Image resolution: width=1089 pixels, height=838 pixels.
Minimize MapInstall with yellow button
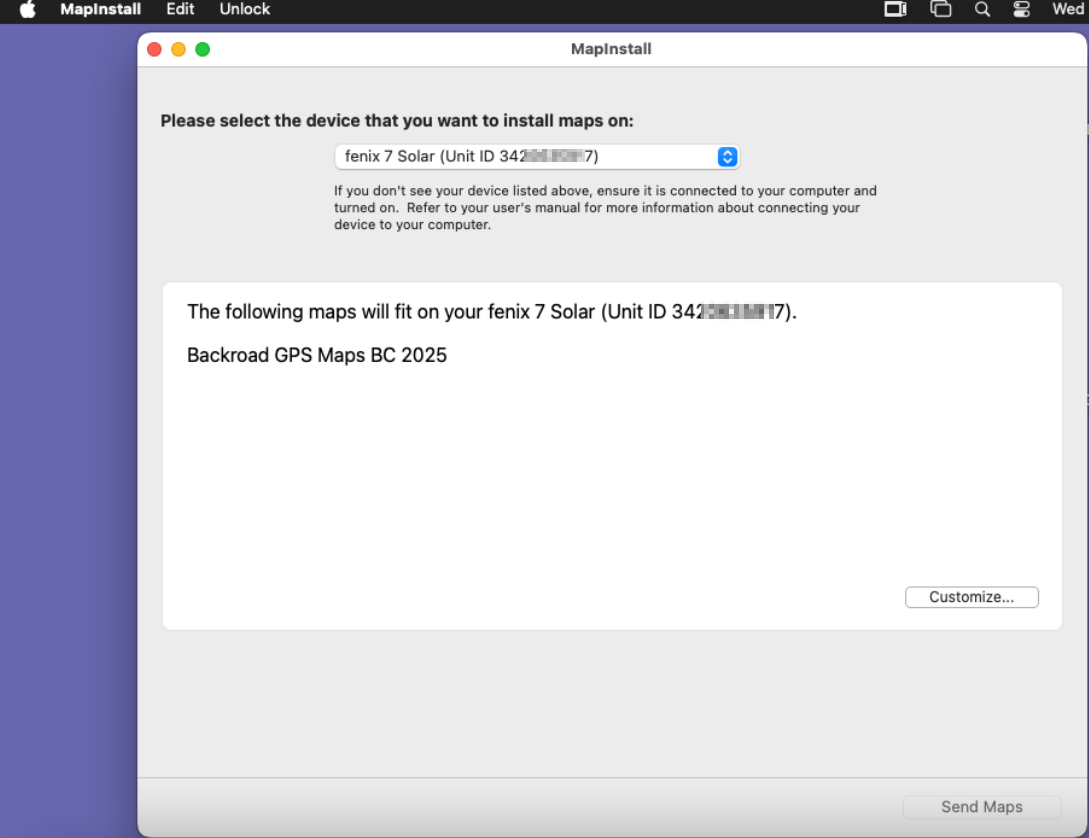coord(178,49)
